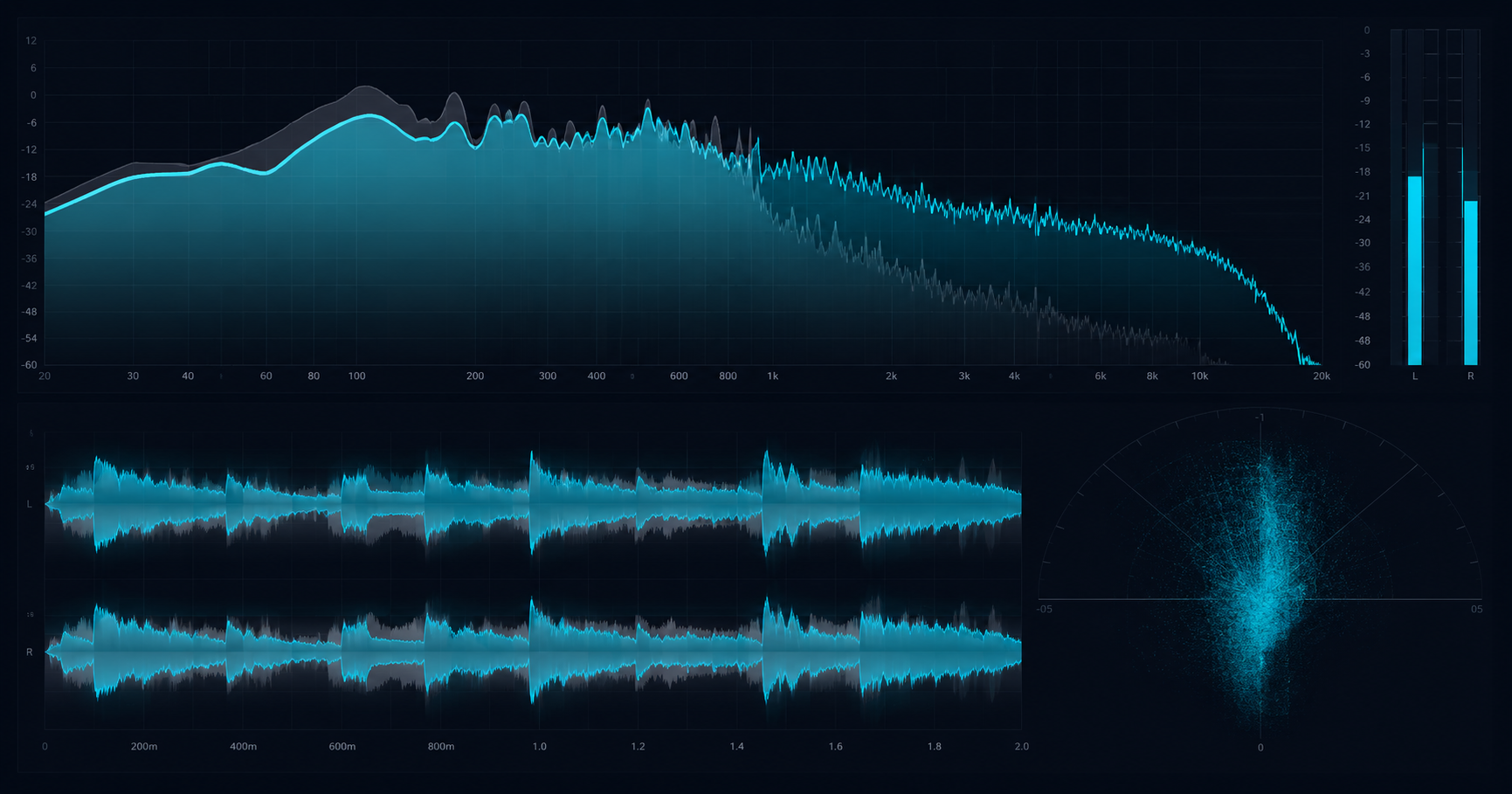1512x794 pixels.
Task: Click the 1.8 label on the time axis
Action: [x=935, y=747]
